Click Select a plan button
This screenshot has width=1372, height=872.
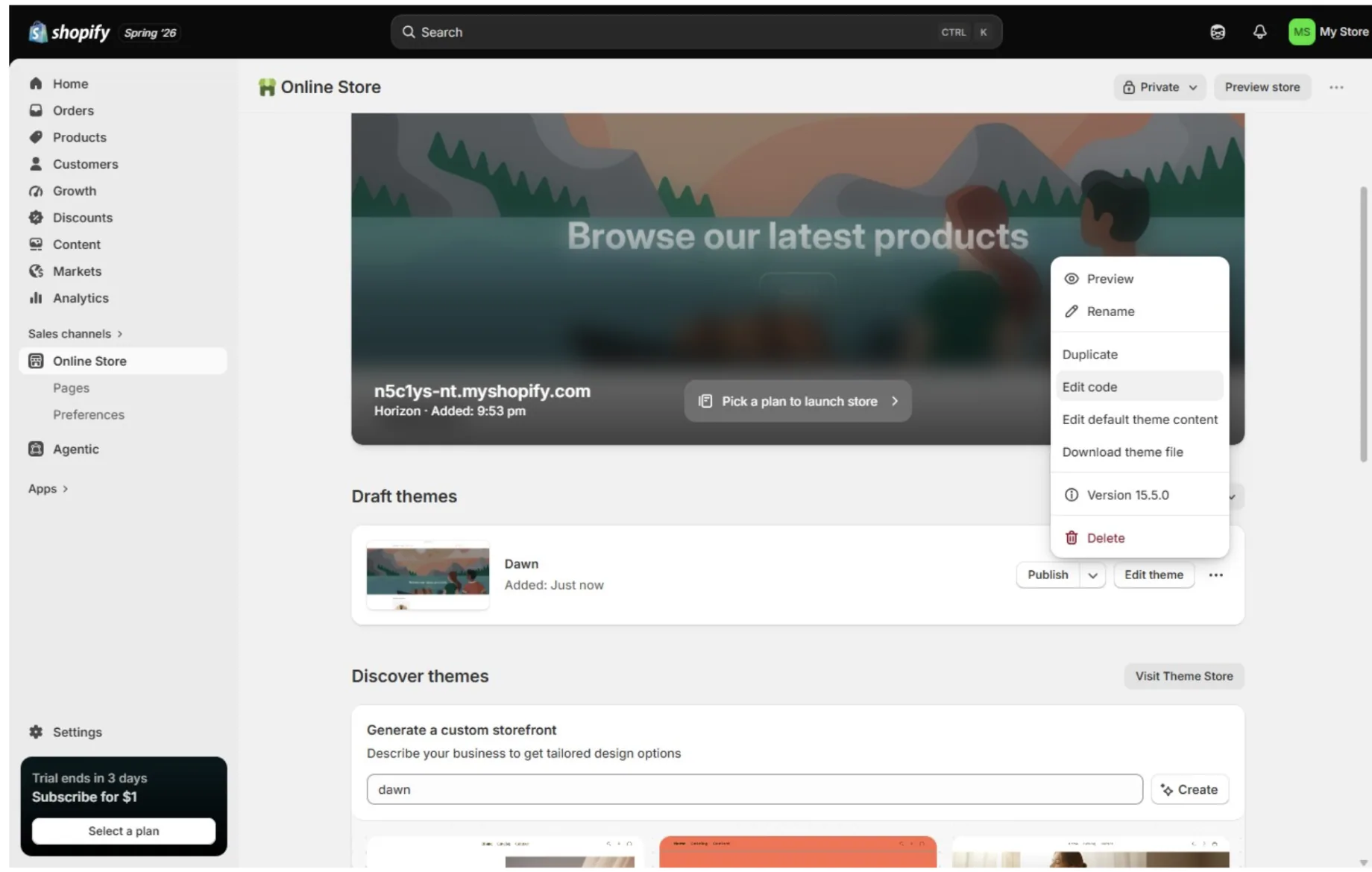(124, 831)
